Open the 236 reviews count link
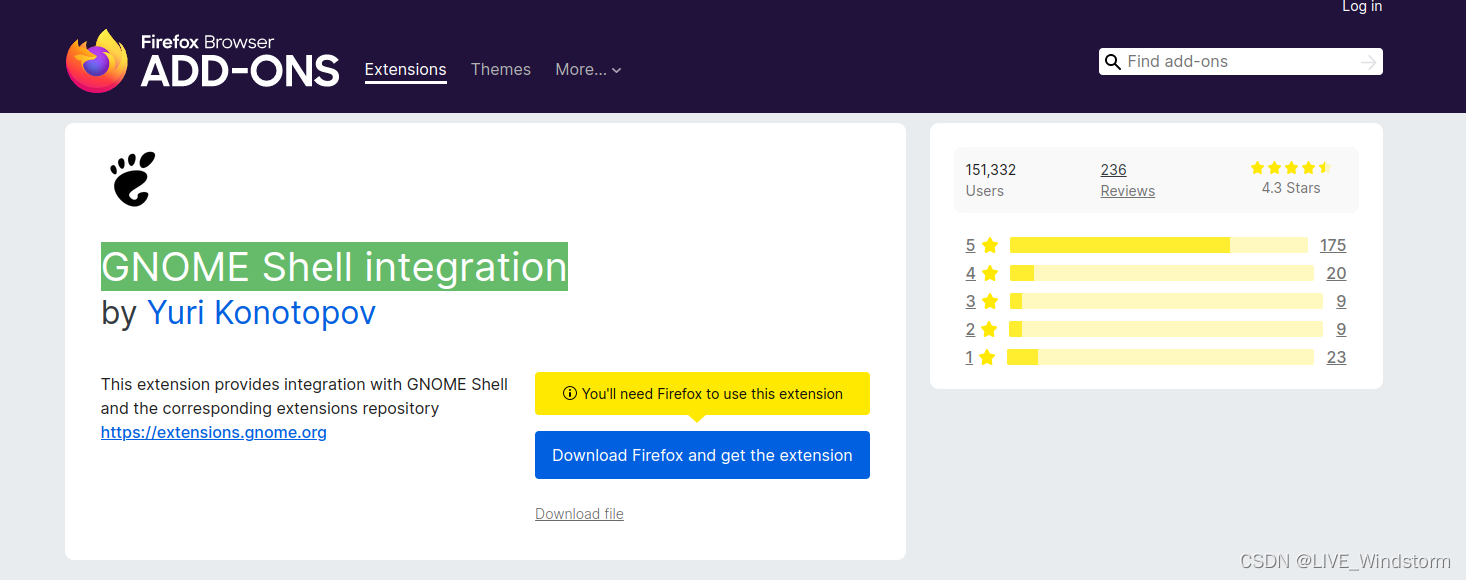Viewport: 1466px width, 580px height. click(1114, 170)
